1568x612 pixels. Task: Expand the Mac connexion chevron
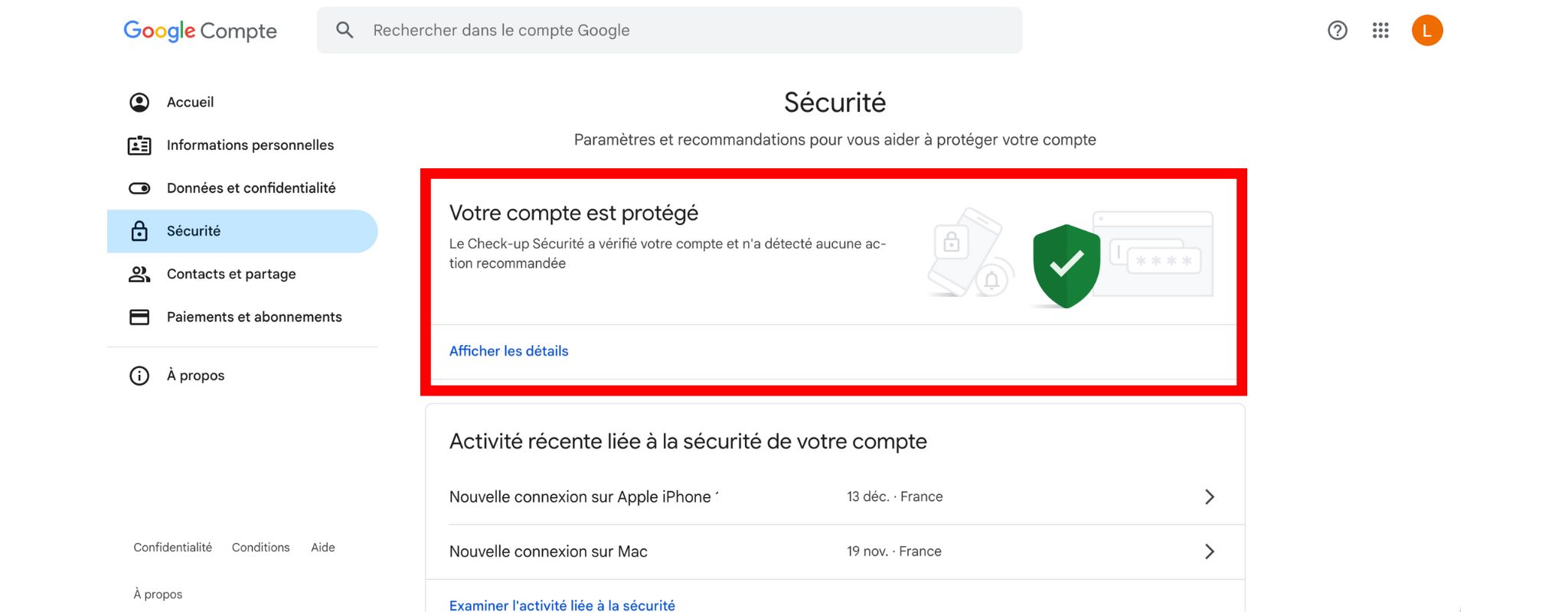(1209, 552)
